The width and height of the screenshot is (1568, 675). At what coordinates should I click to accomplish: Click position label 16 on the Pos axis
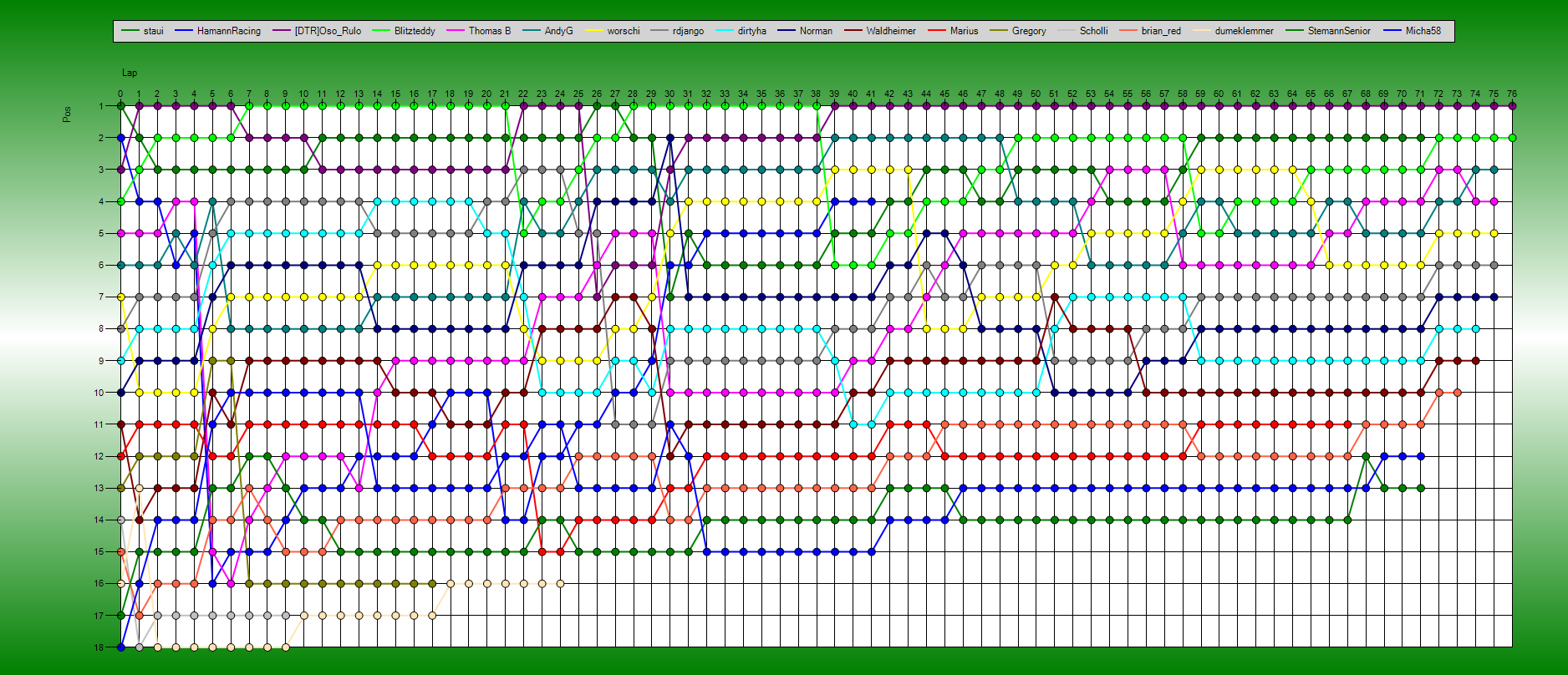coord(99,583)
